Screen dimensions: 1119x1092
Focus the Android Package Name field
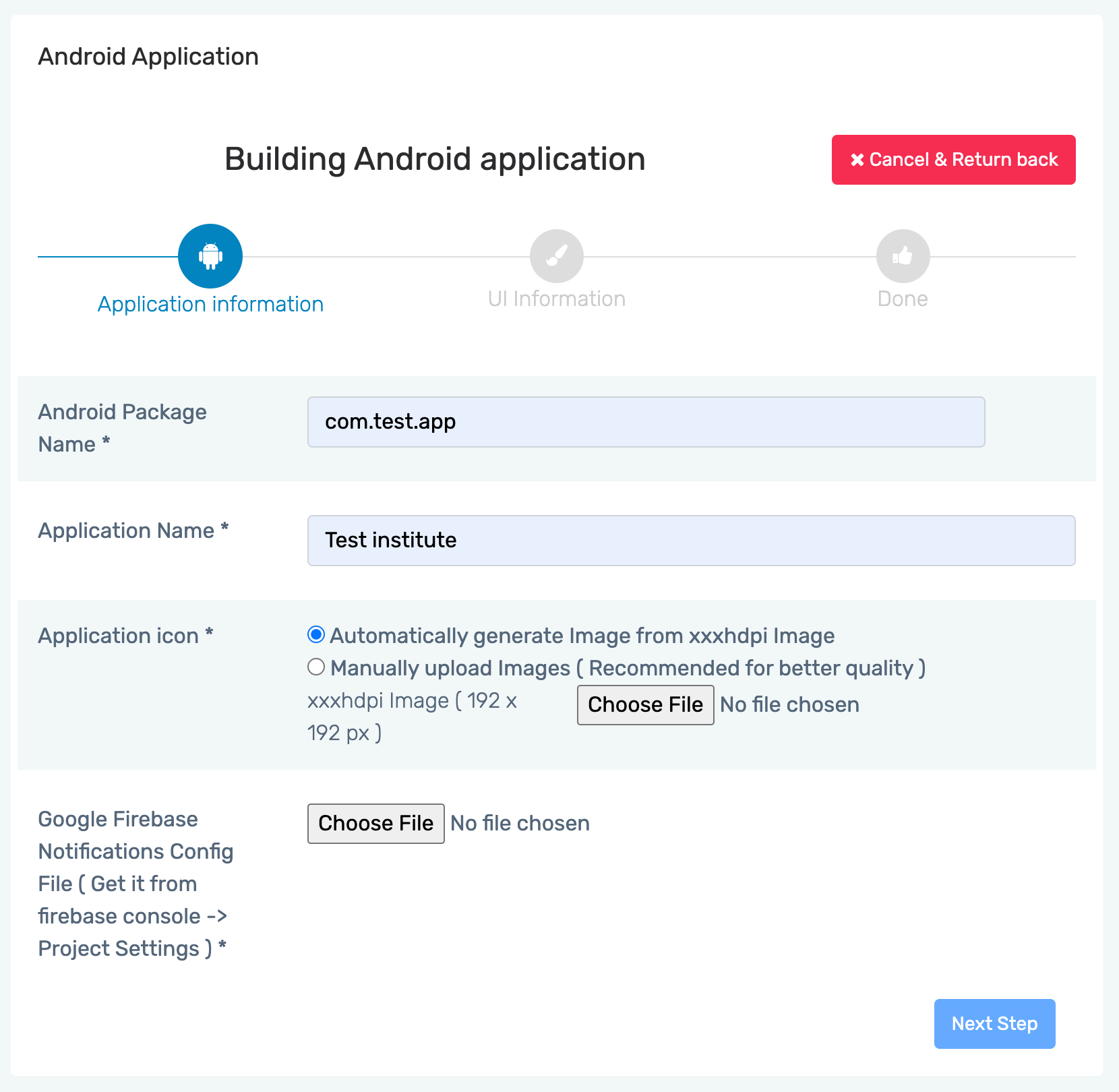(x=646, y=422)
